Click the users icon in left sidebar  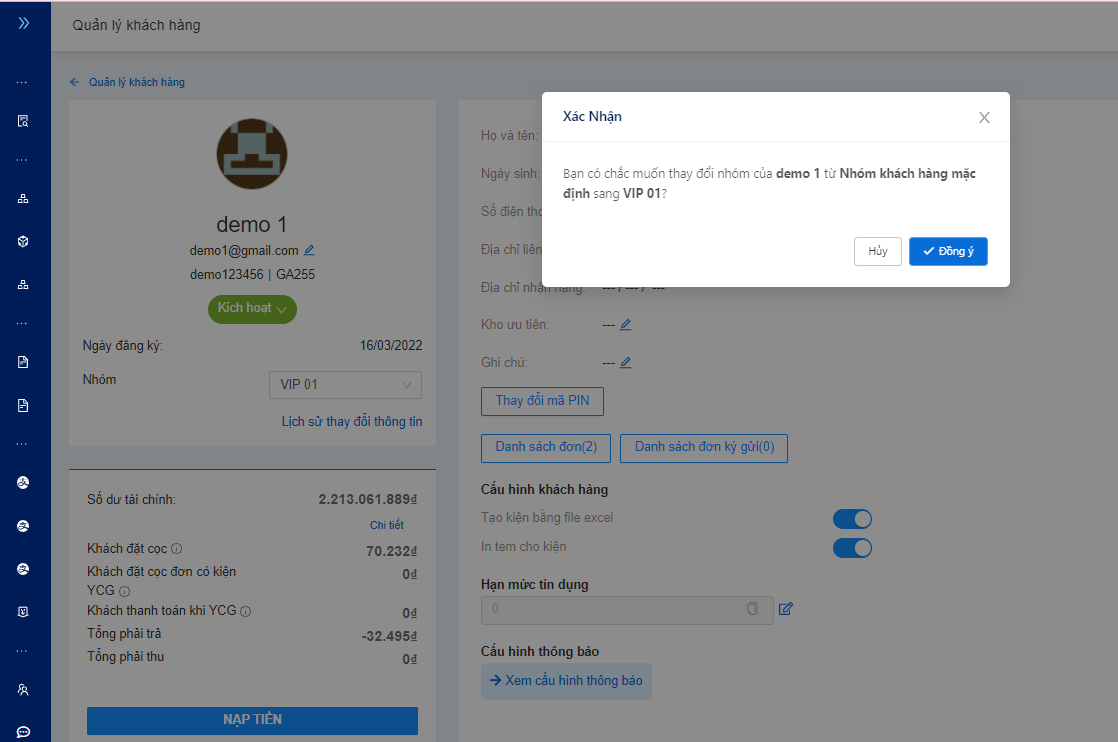[23, 690]
